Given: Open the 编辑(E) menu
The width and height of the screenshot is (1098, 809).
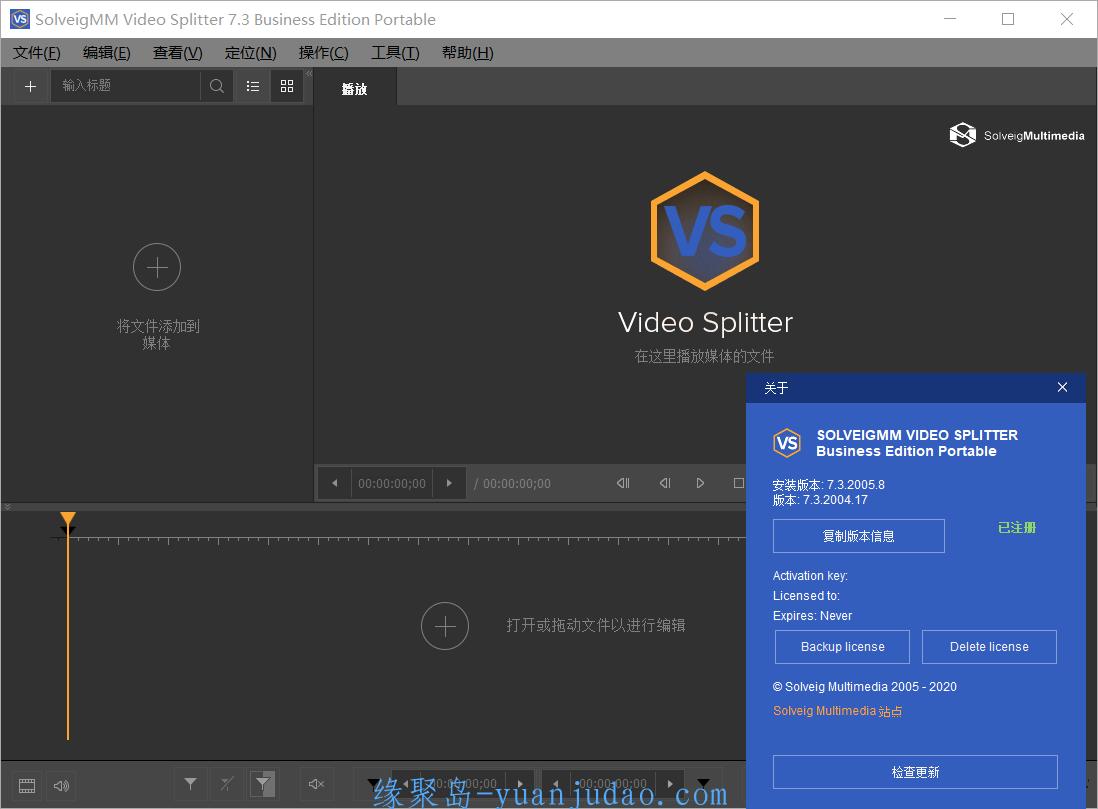Looking at the screenshot, I should point(106,53).
